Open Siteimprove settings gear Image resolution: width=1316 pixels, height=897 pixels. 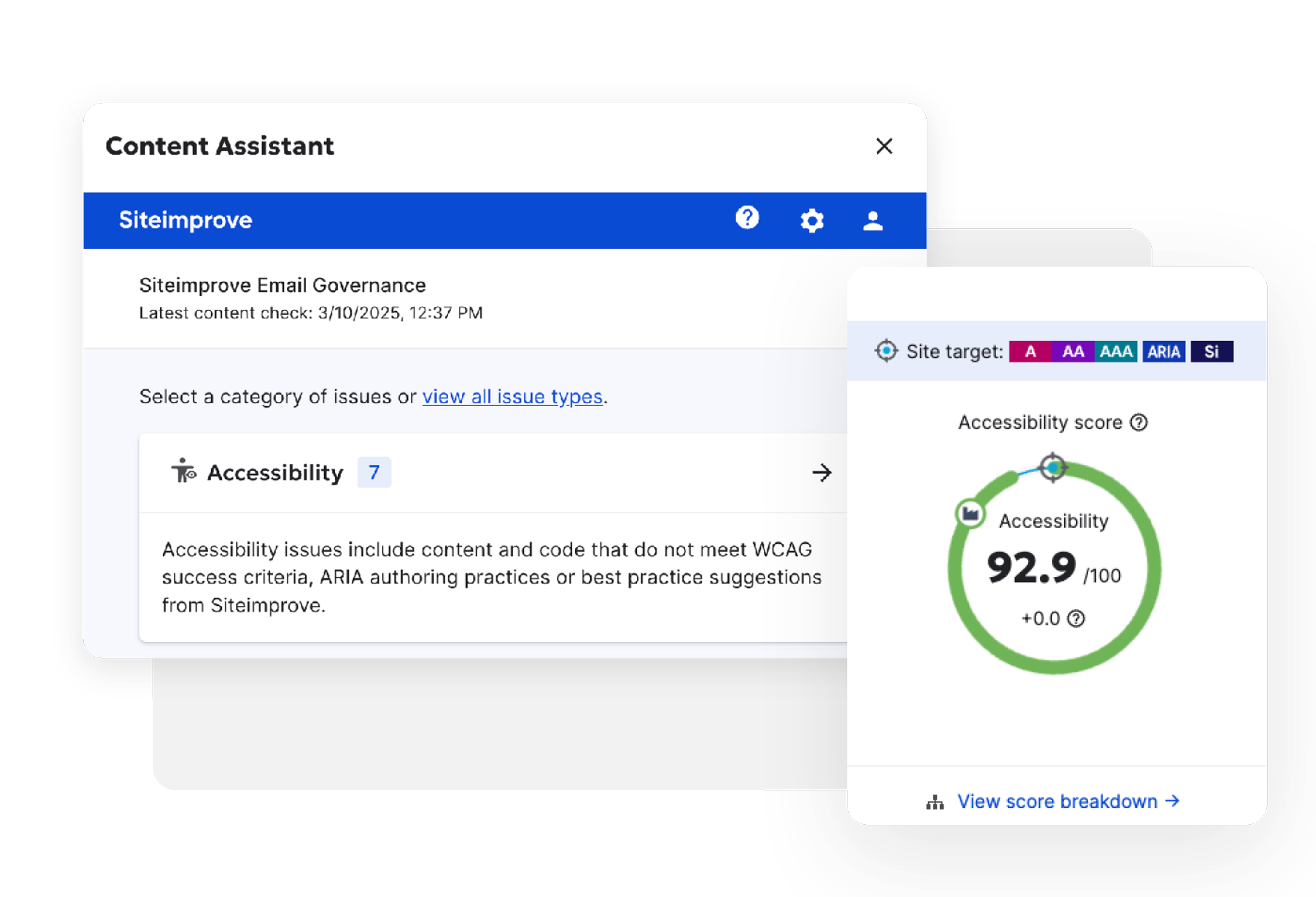(811, 221)
